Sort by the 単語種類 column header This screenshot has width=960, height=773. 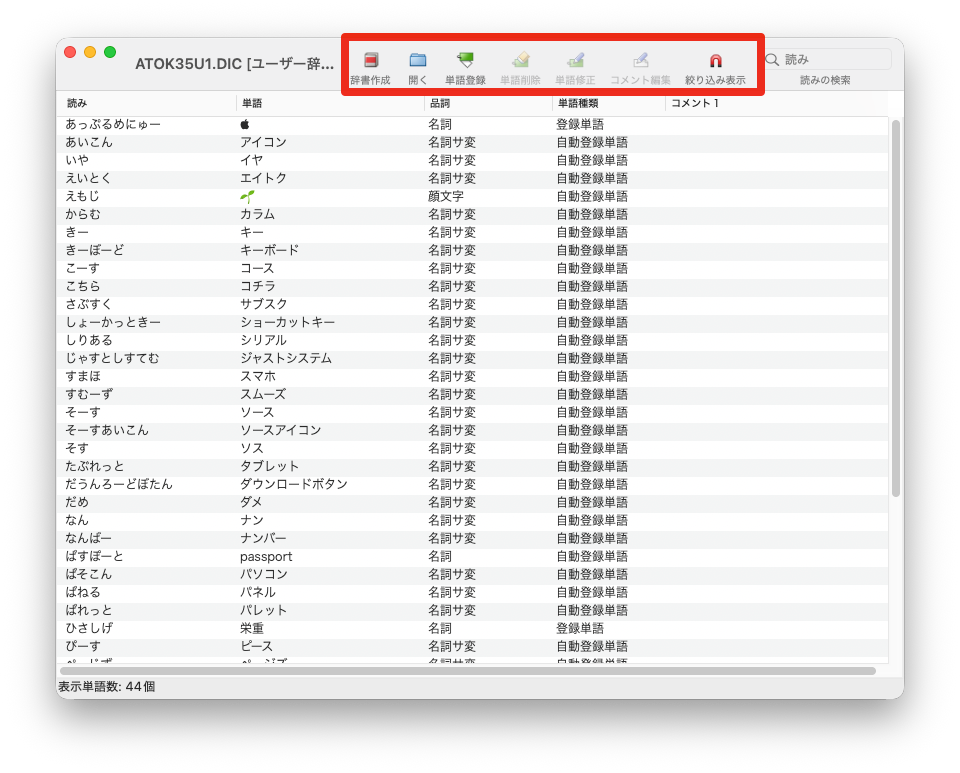(607, 104)
